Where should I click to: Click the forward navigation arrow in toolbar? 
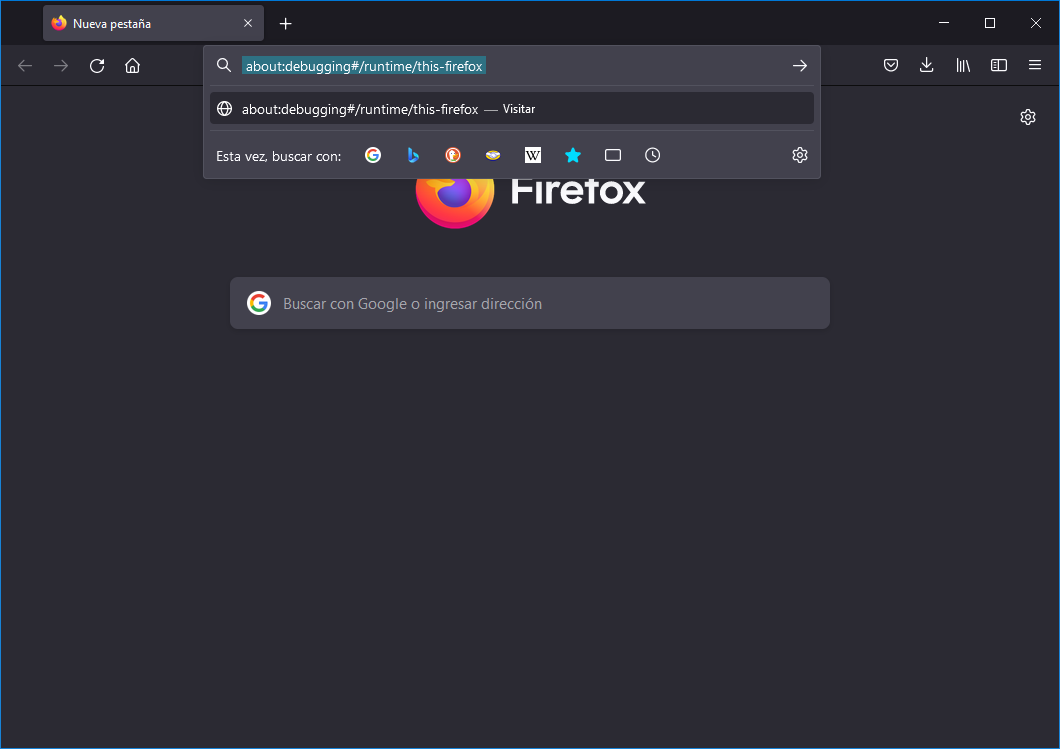(61, 66)
